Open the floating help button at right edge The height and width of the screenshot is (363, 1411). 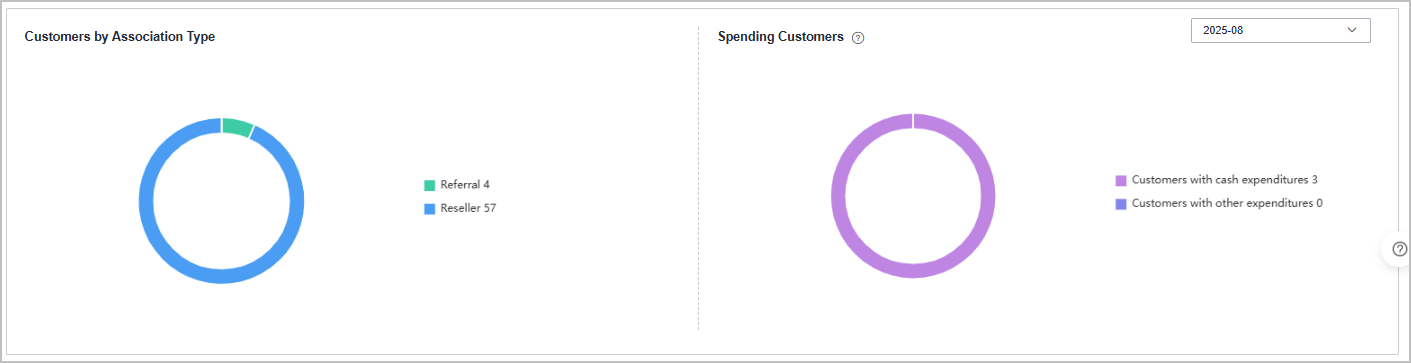1398,249
